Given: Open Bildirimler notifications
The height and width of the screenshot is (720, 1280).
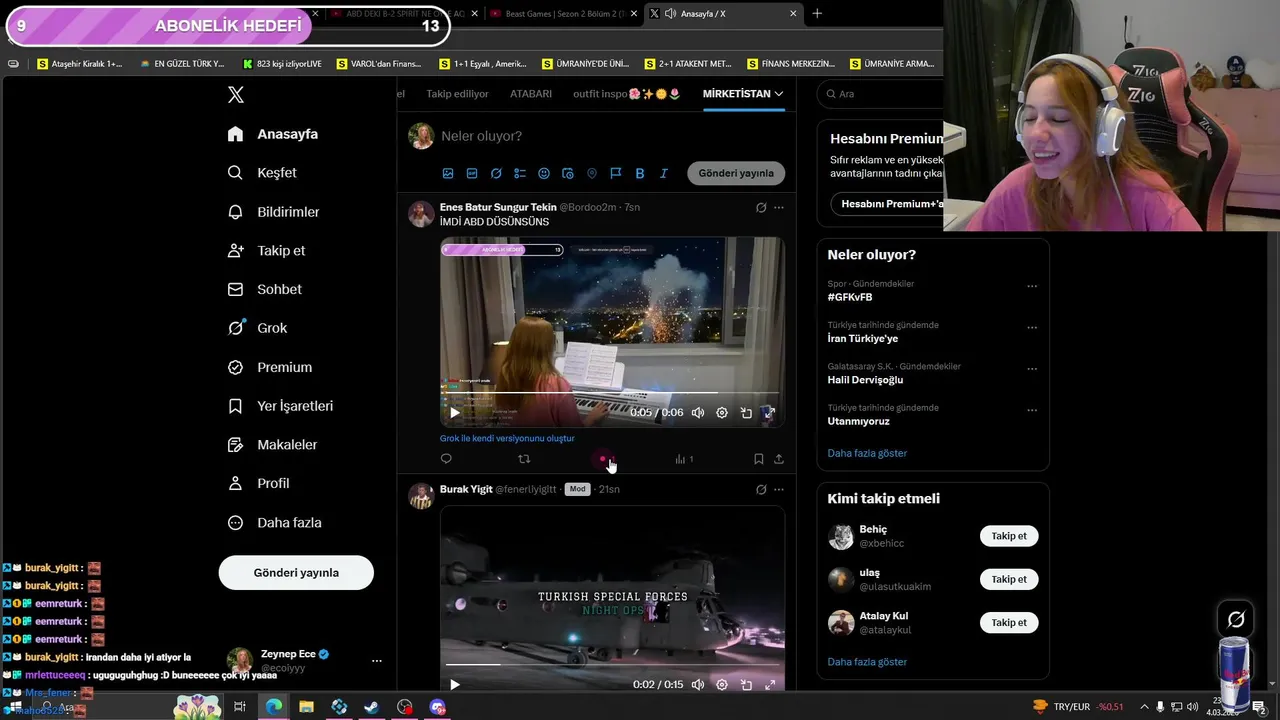Looking at the screenshot, I should 273,212.
